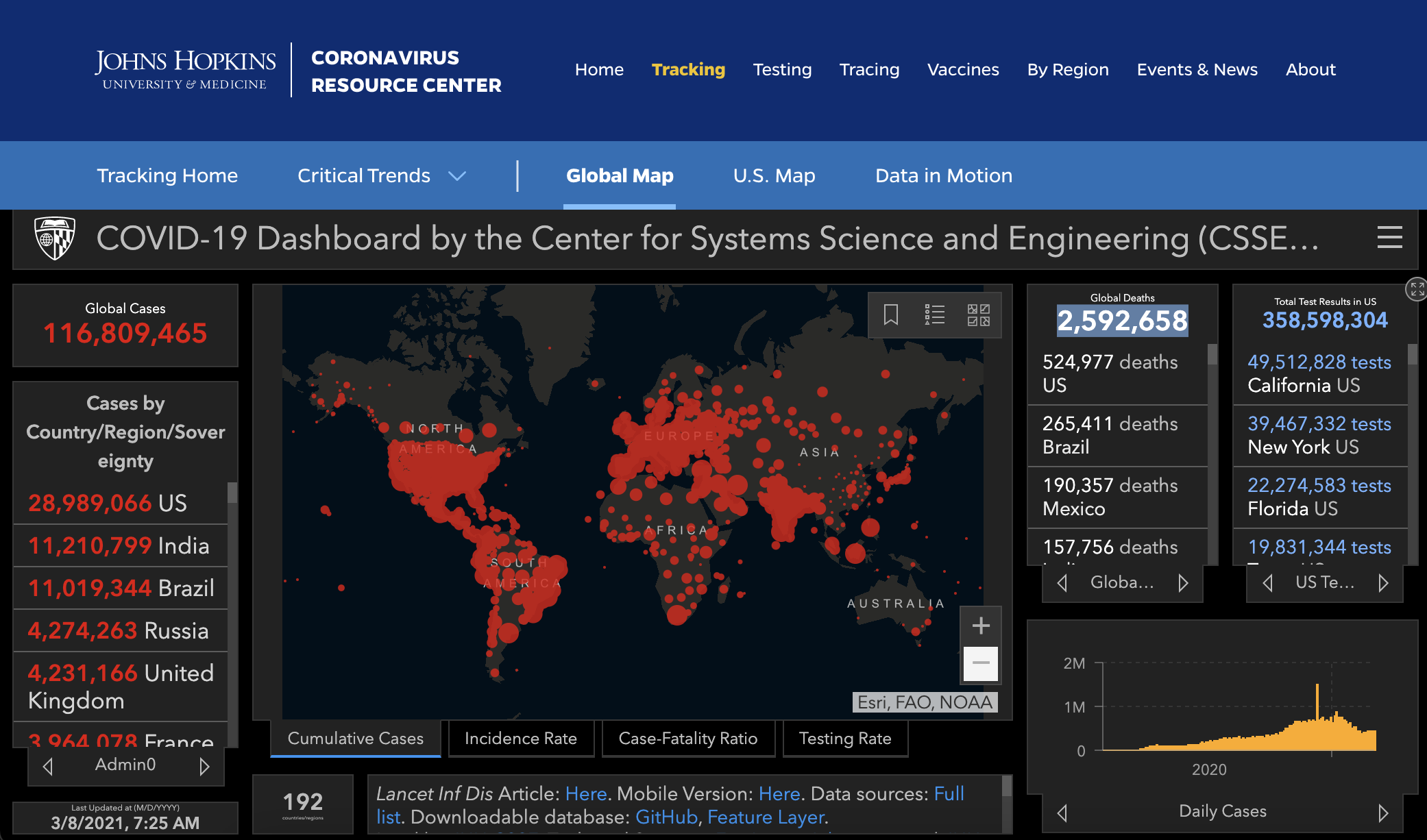Select the Testing Rate map tab
Screen dimensions: 1427x840
pos(844,739)
